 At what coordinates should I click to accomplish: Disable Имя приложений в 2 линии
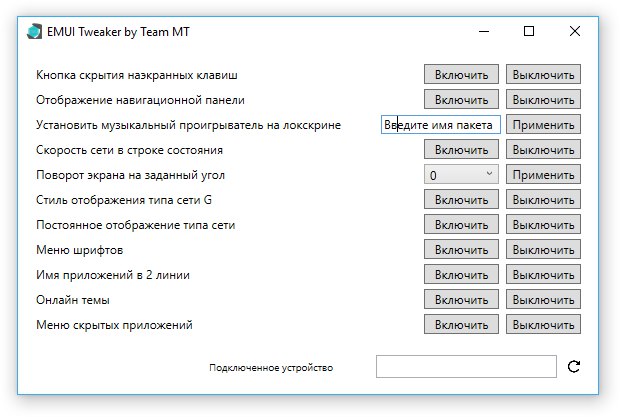click(543, 274)
